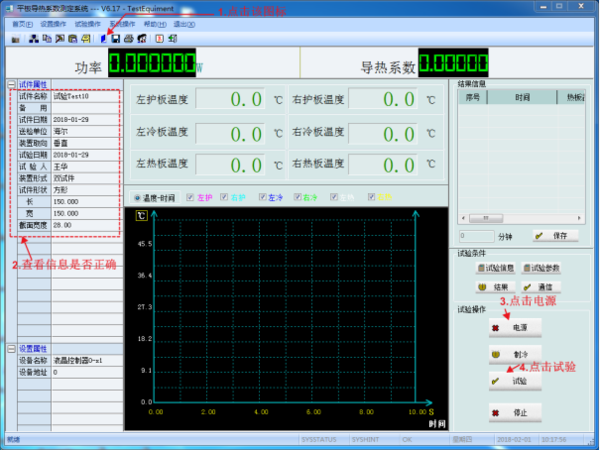This screenshot has height=450, width=600.
Task: Click the 通信 button
Action: 541,287
